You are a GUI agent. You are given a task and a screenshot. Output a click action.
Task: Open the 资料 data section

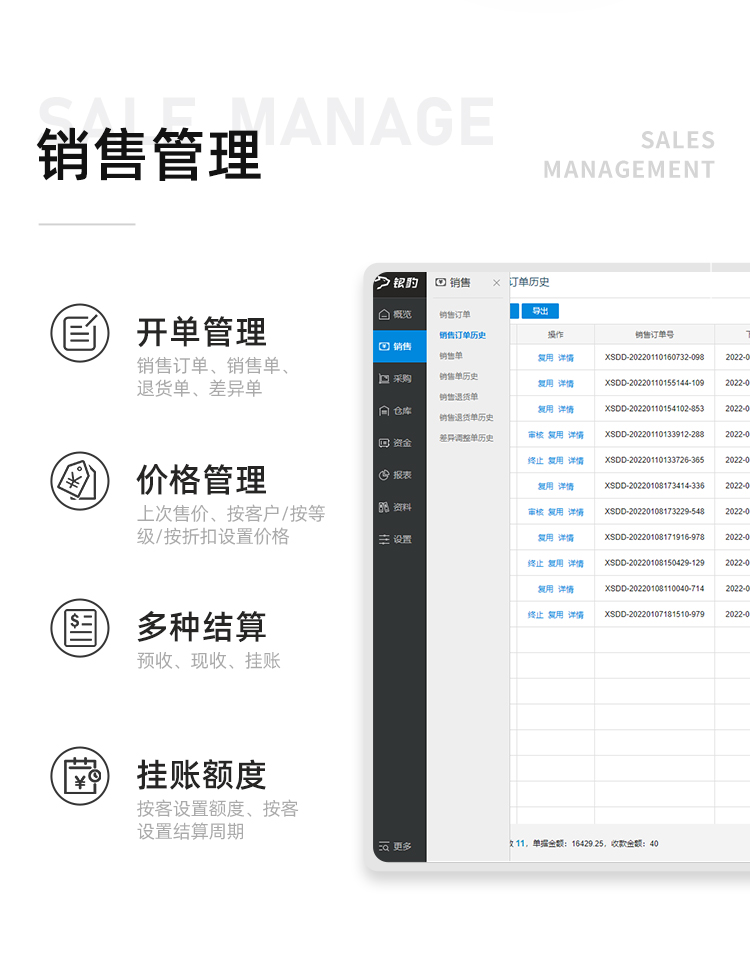tap(399, 507)
